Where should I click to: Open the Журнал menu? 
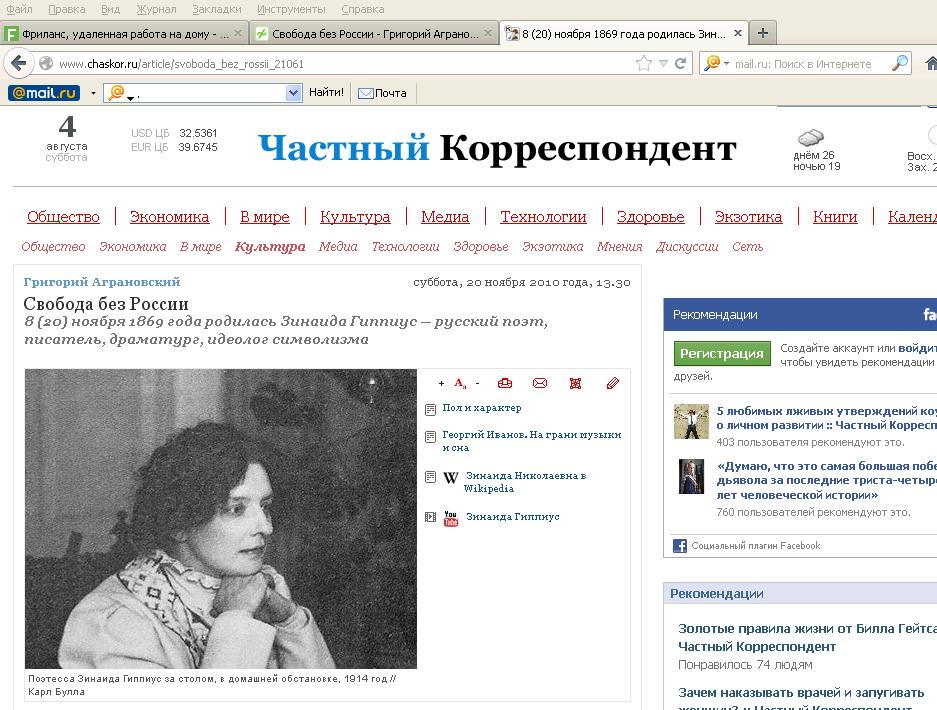point(156,10)
